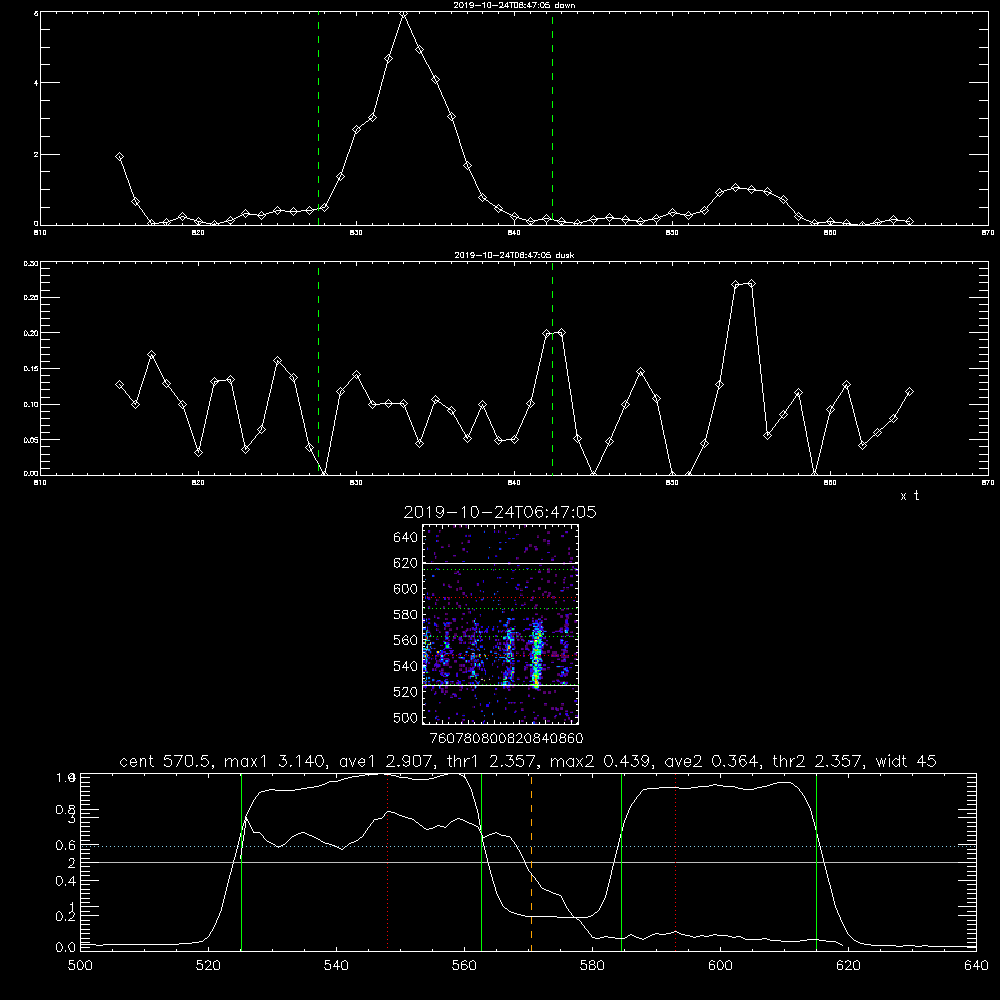Click the lower white horizontal line on the heat map
Viewport: 1000px width, 1000px height.
(500, 686)
